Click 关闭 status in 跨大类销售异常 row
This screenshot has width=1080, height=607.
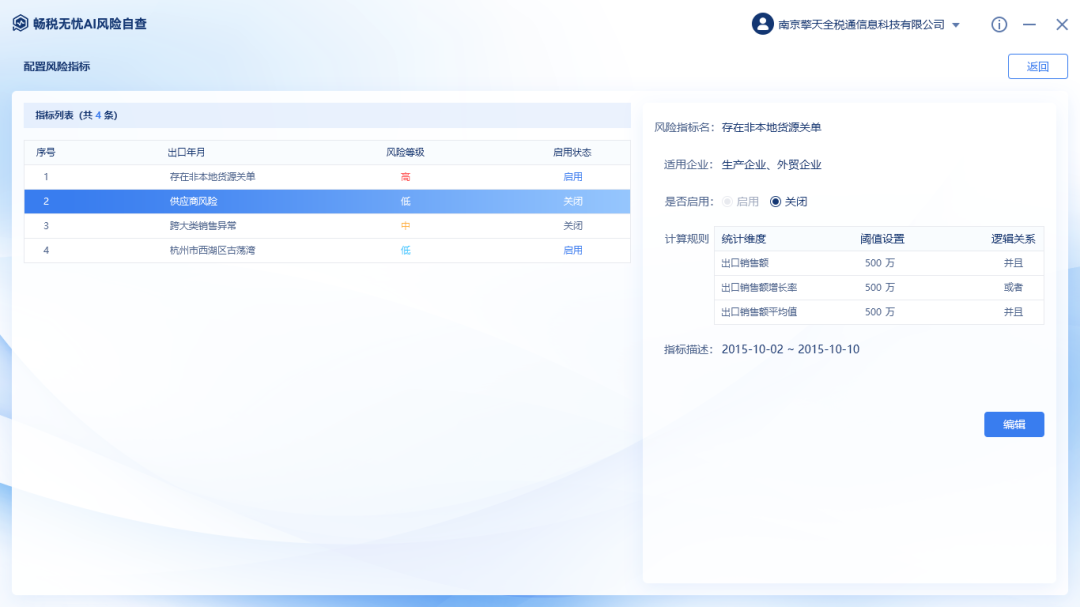click(x=572, y=226)
